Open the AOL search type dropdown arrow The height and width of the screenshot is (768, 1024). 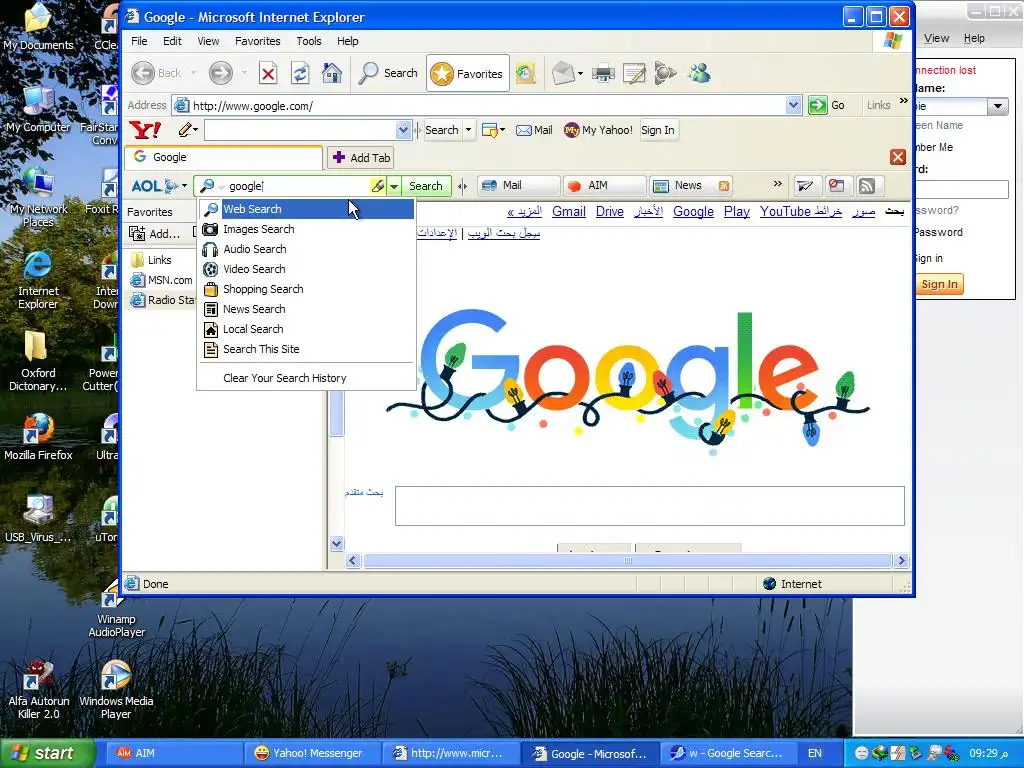(x=394, y=186)
